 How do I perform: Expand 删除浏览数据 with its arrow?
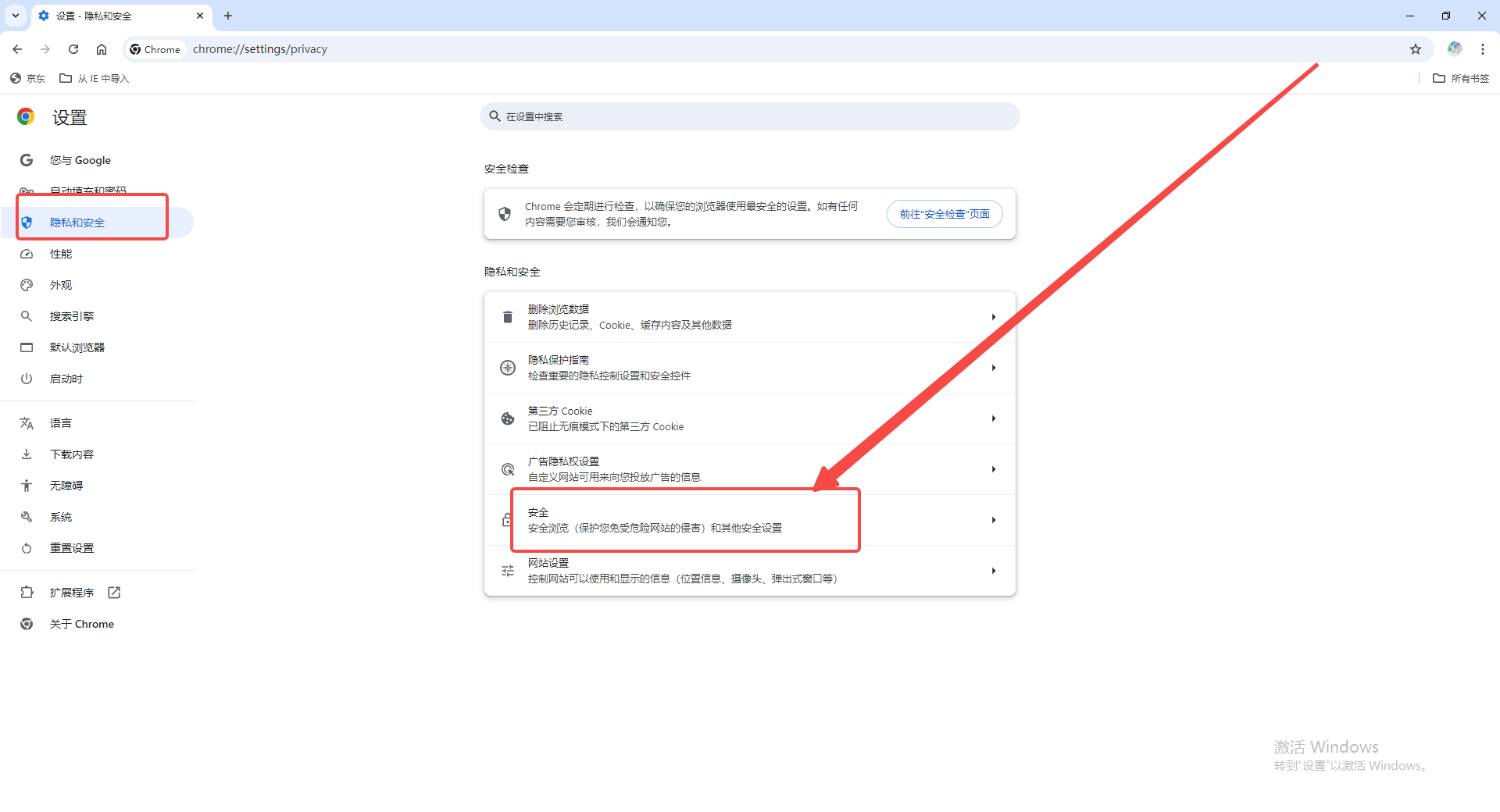click(x=994, y=317)
